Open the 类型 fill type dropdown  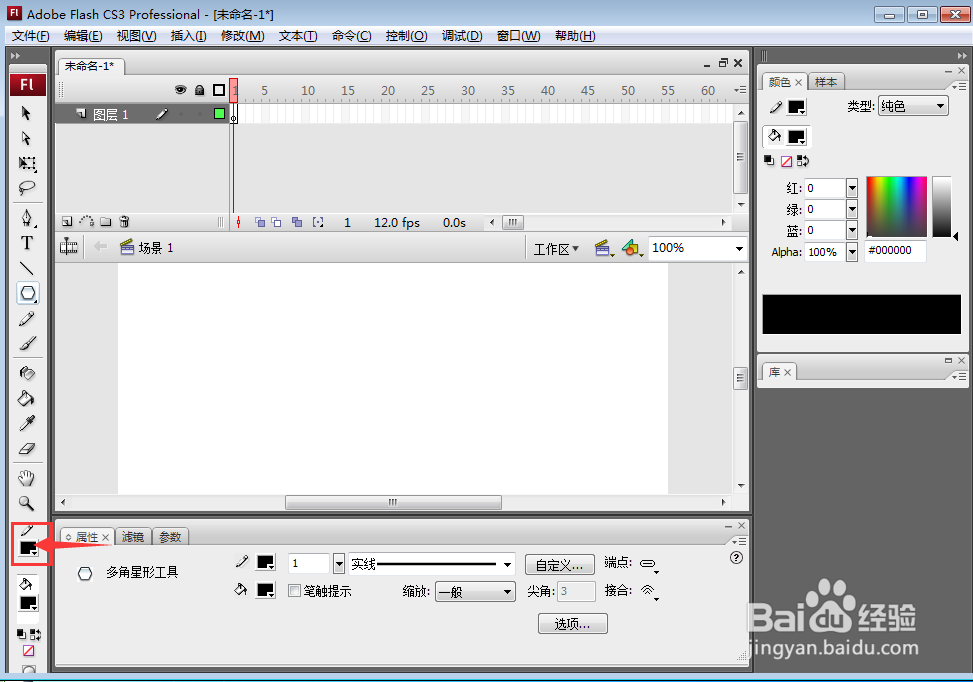point(913,106)
